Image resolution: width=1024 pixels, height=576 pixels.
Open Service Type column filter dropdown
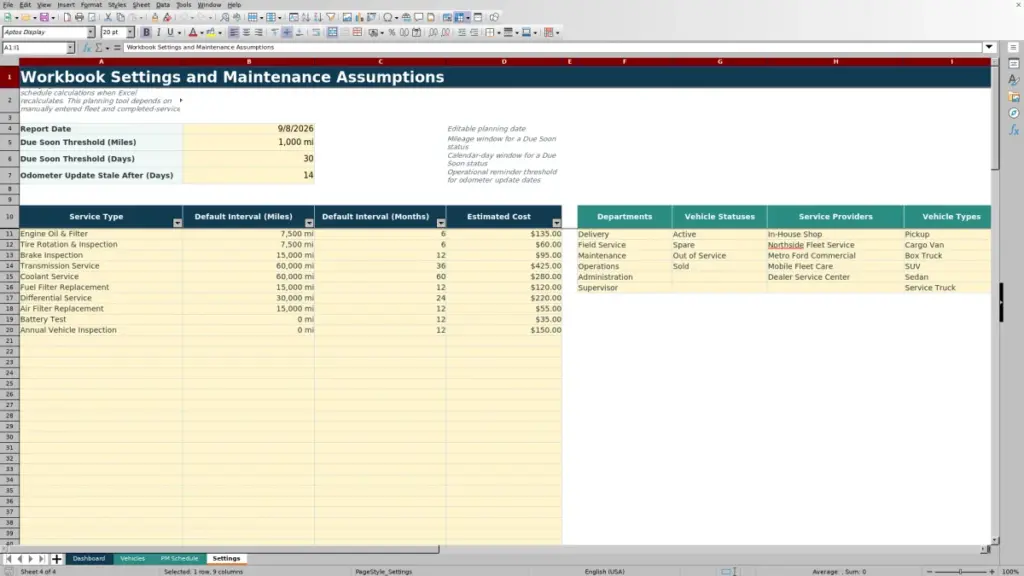[177, 223]
